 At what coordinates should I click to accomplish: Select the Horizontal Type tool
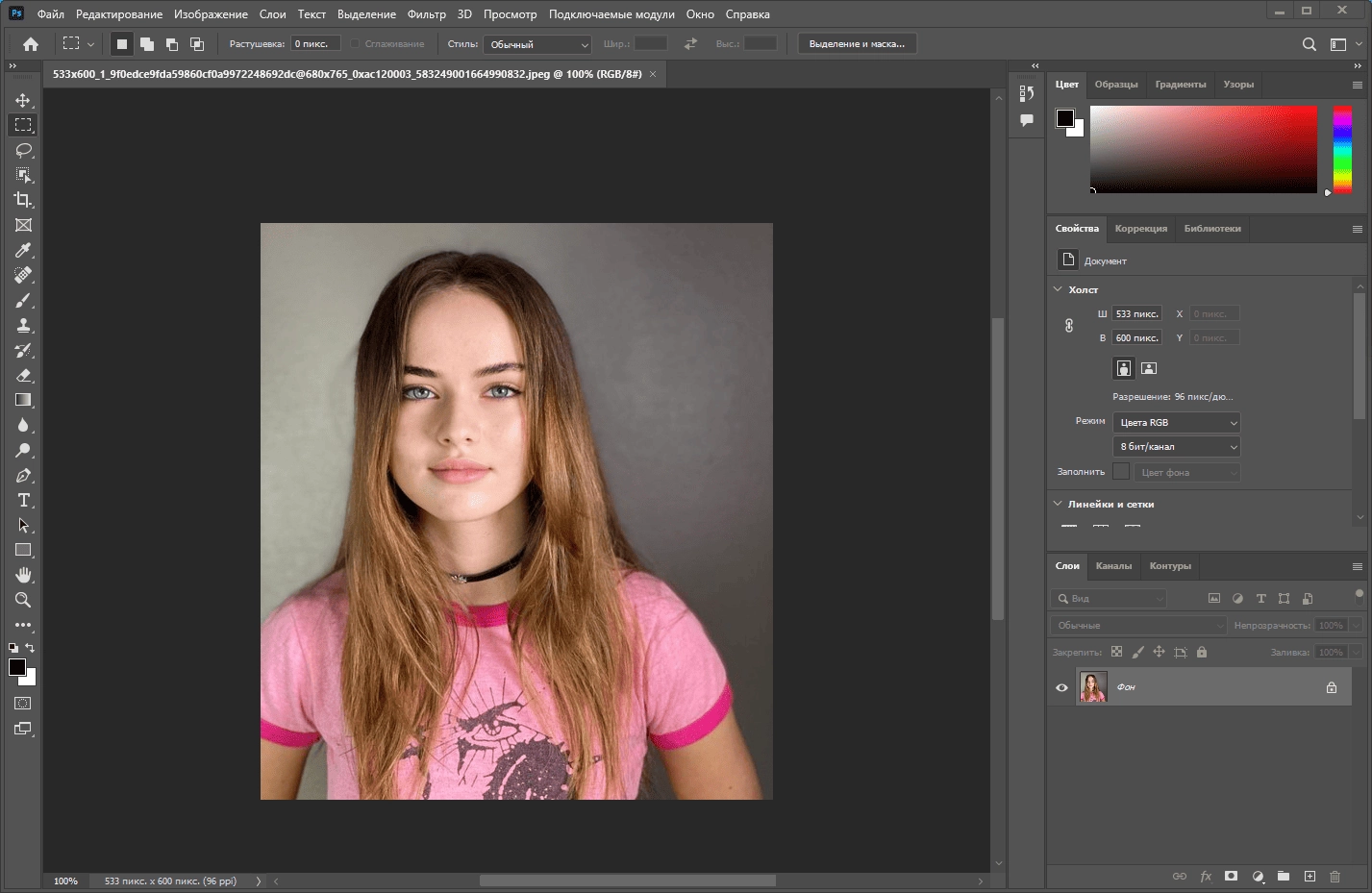pyautogui.click(x=23, y=500)
